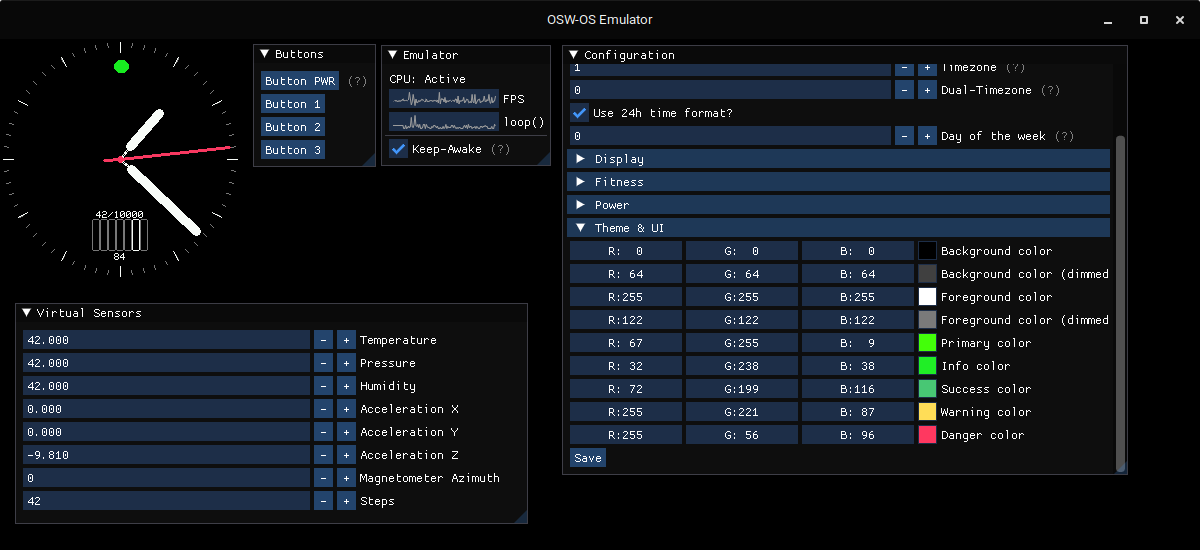Viewport: 1200px width, 550px height.
Task: Decrease Acceleration Z with minus button
Action: click(323, 455)
